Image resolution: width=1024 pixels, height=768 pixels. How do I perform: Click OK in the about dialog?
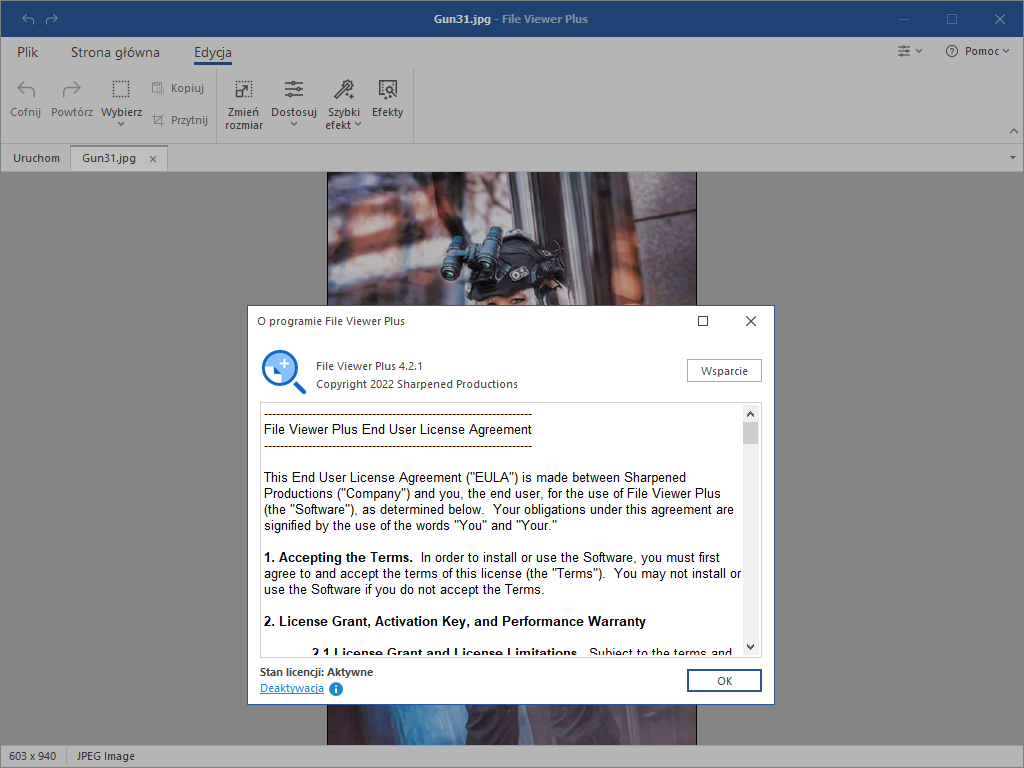(x=724, y=680)
